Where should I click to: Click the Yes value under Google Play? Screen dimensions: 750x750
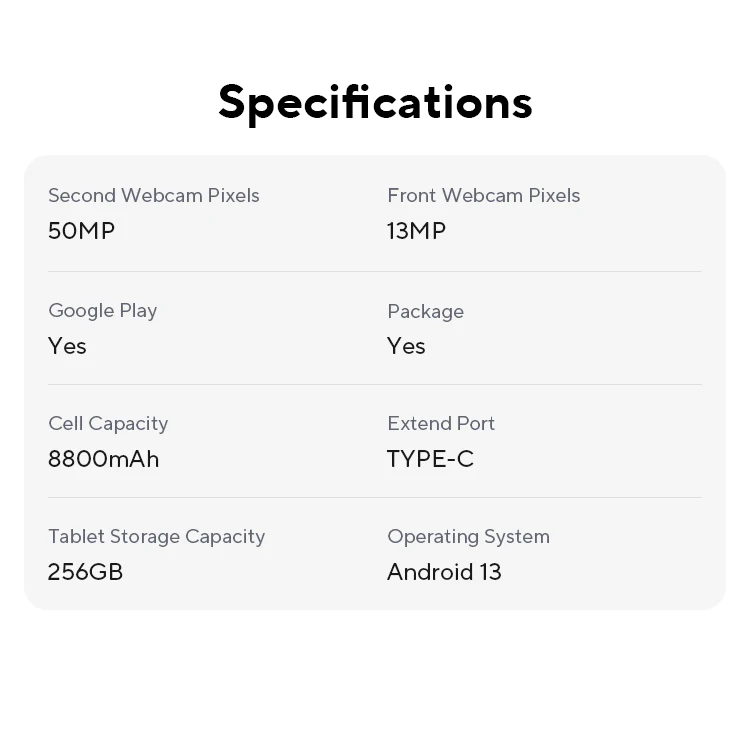pos(67,346)
